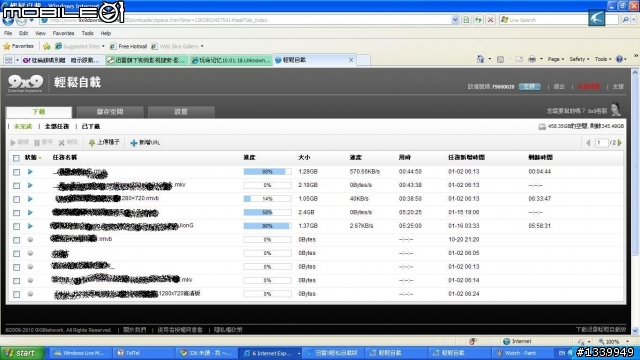Click the 88% progress bar
Screen dimensions: 640x360
pos(267,172)
